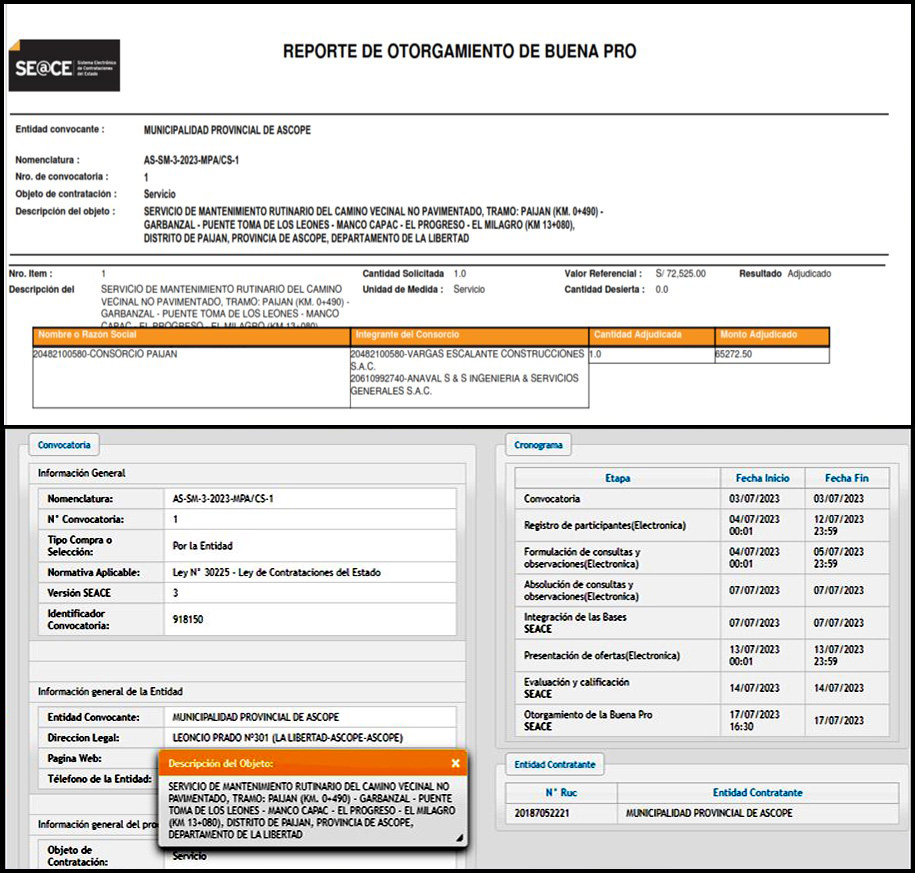Switch to the Cronograma tab
Screen dimensions: 915x873
tap(538, 445)
